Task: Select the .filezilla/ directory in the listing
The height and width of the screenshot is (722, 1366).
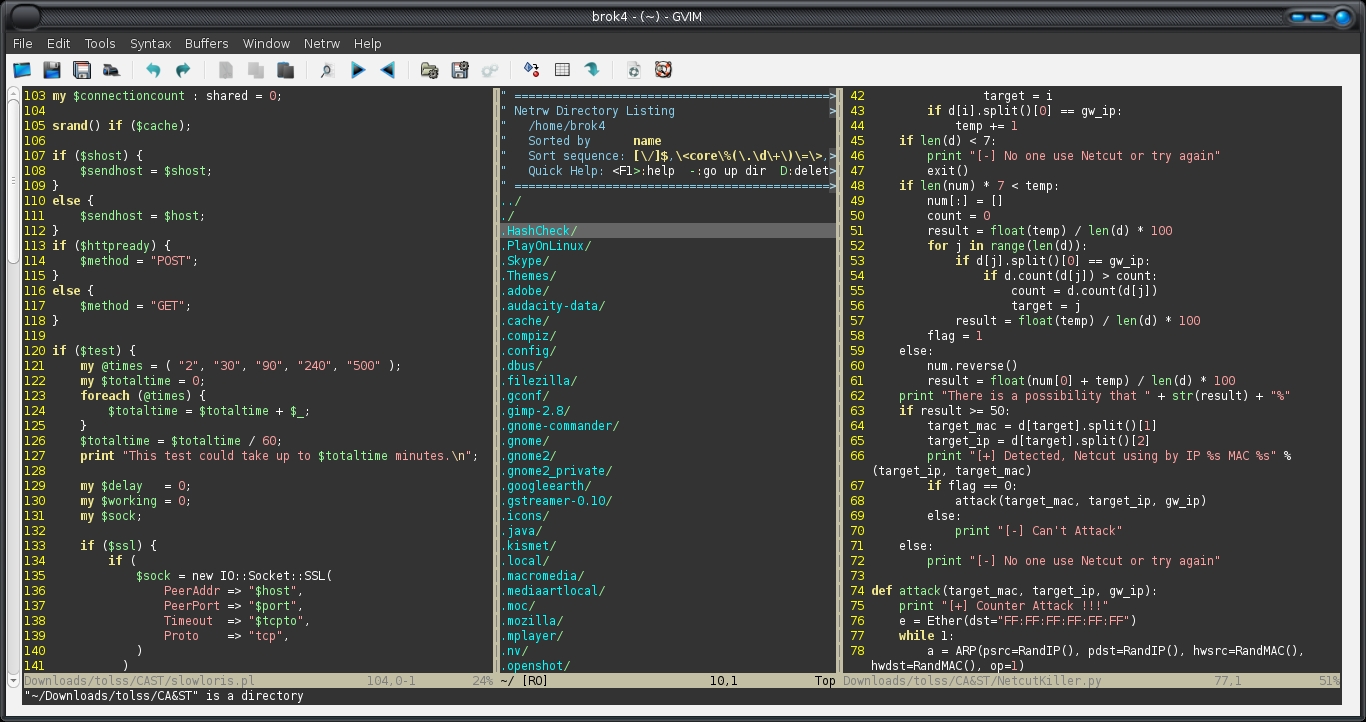Action: coord(541,381)
